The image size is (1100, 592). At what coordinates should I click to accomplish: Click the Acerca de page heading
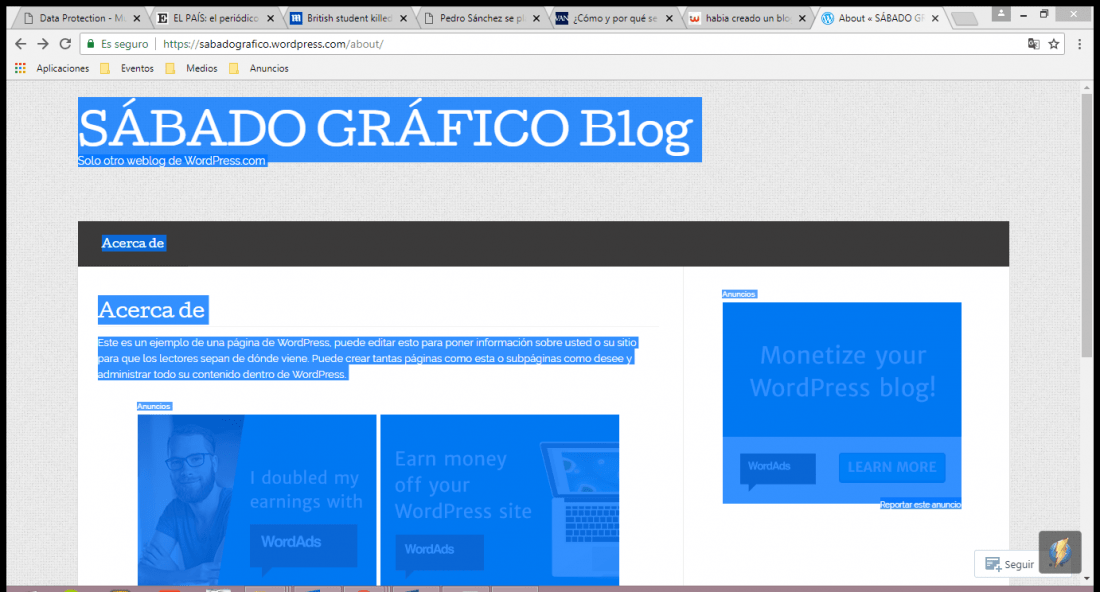pos(152,309)
